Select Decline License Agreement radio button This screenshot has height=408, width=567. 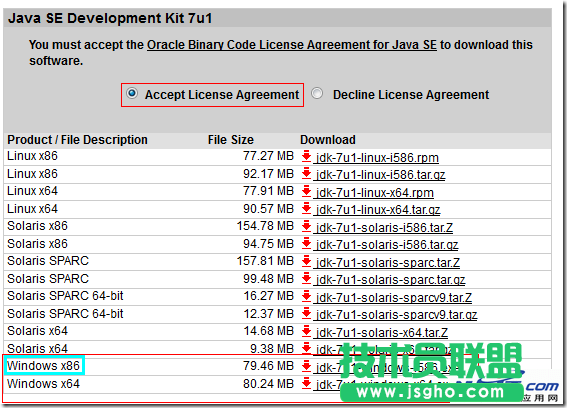click(317, 93)
